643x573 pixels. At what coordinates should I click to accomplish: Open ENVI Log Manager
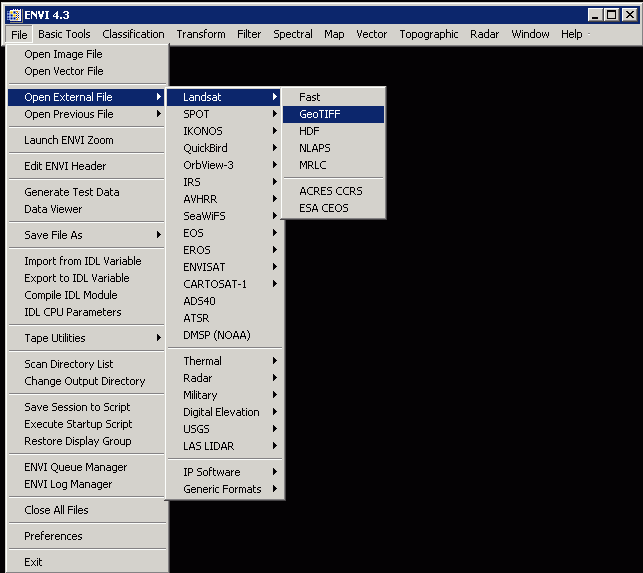tap(87, 484)
